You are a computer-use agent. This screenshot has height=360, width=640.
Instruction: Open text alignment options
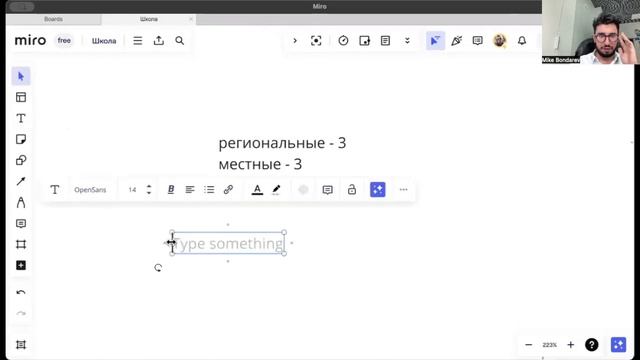tap(190, 189)
